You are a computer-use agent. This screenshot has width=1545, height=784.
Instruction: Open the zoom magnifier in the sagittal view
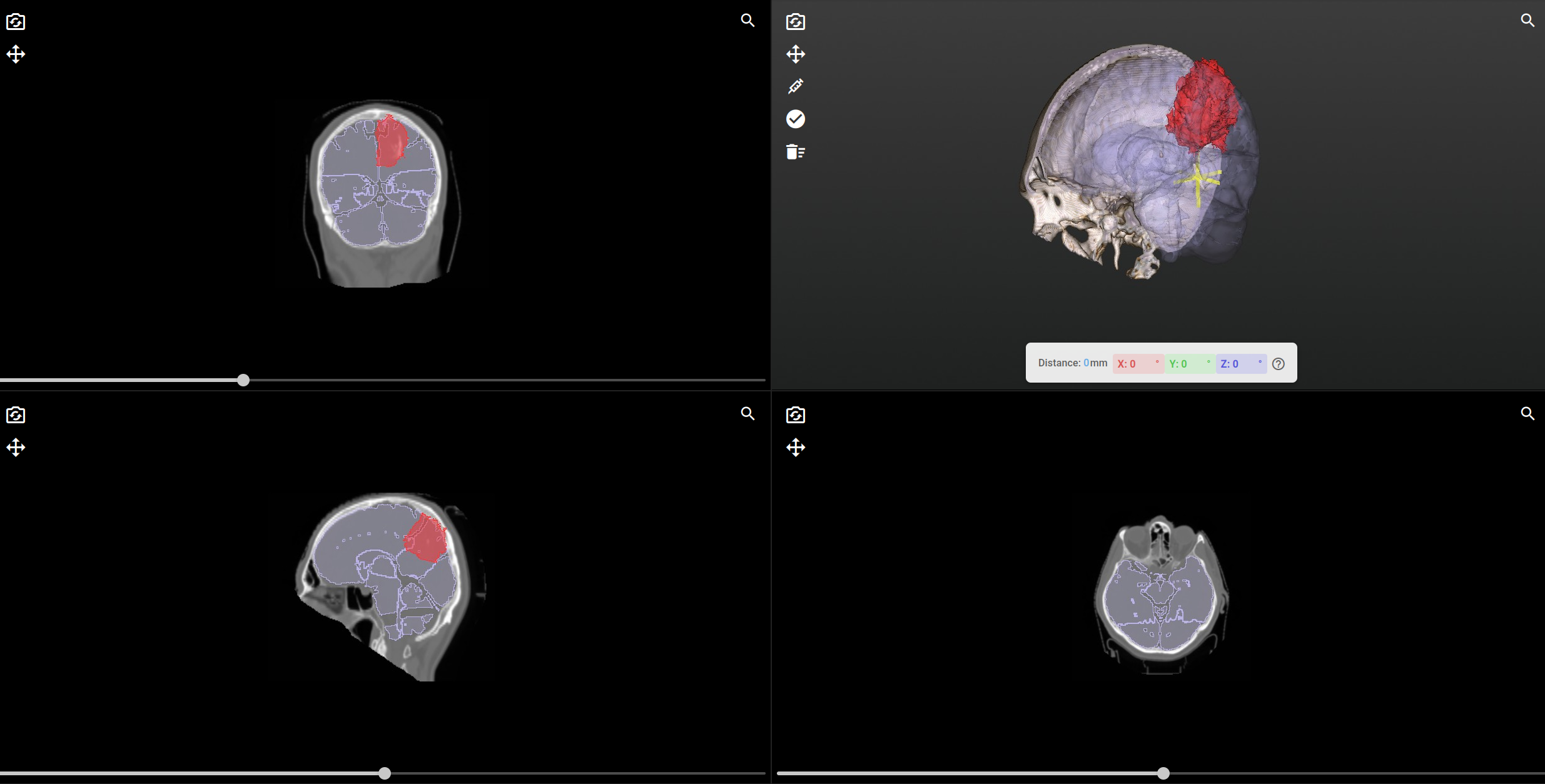747,413
